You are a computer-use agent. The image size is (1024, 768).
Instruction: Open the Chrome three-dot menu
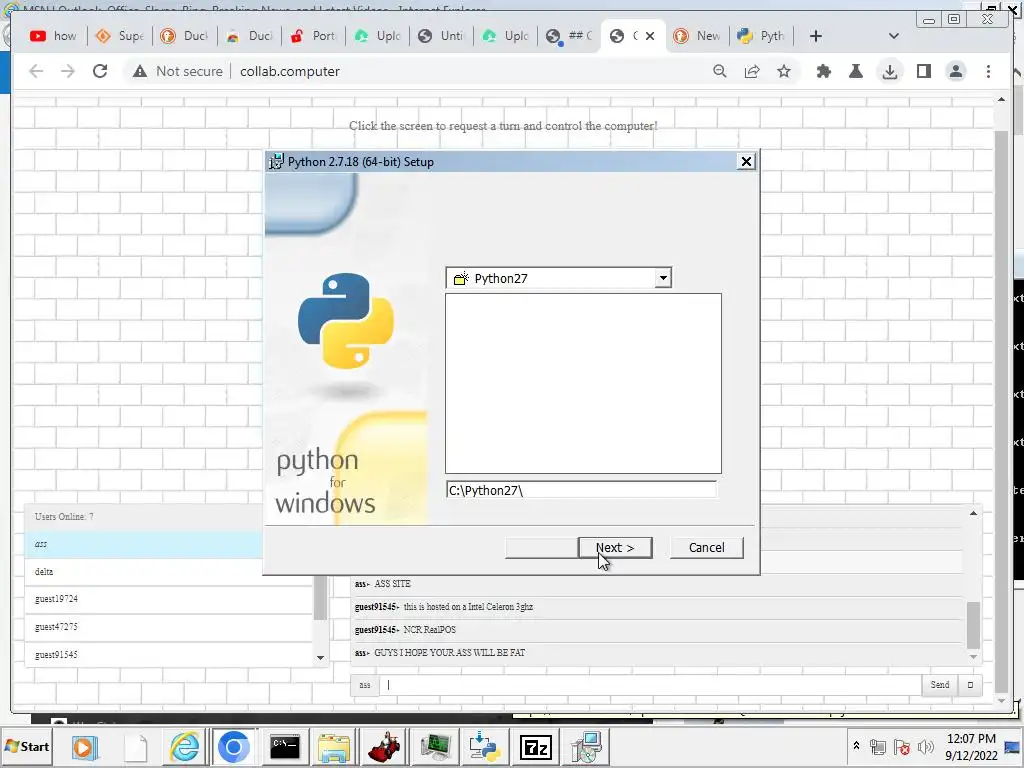tap(988, 71)
